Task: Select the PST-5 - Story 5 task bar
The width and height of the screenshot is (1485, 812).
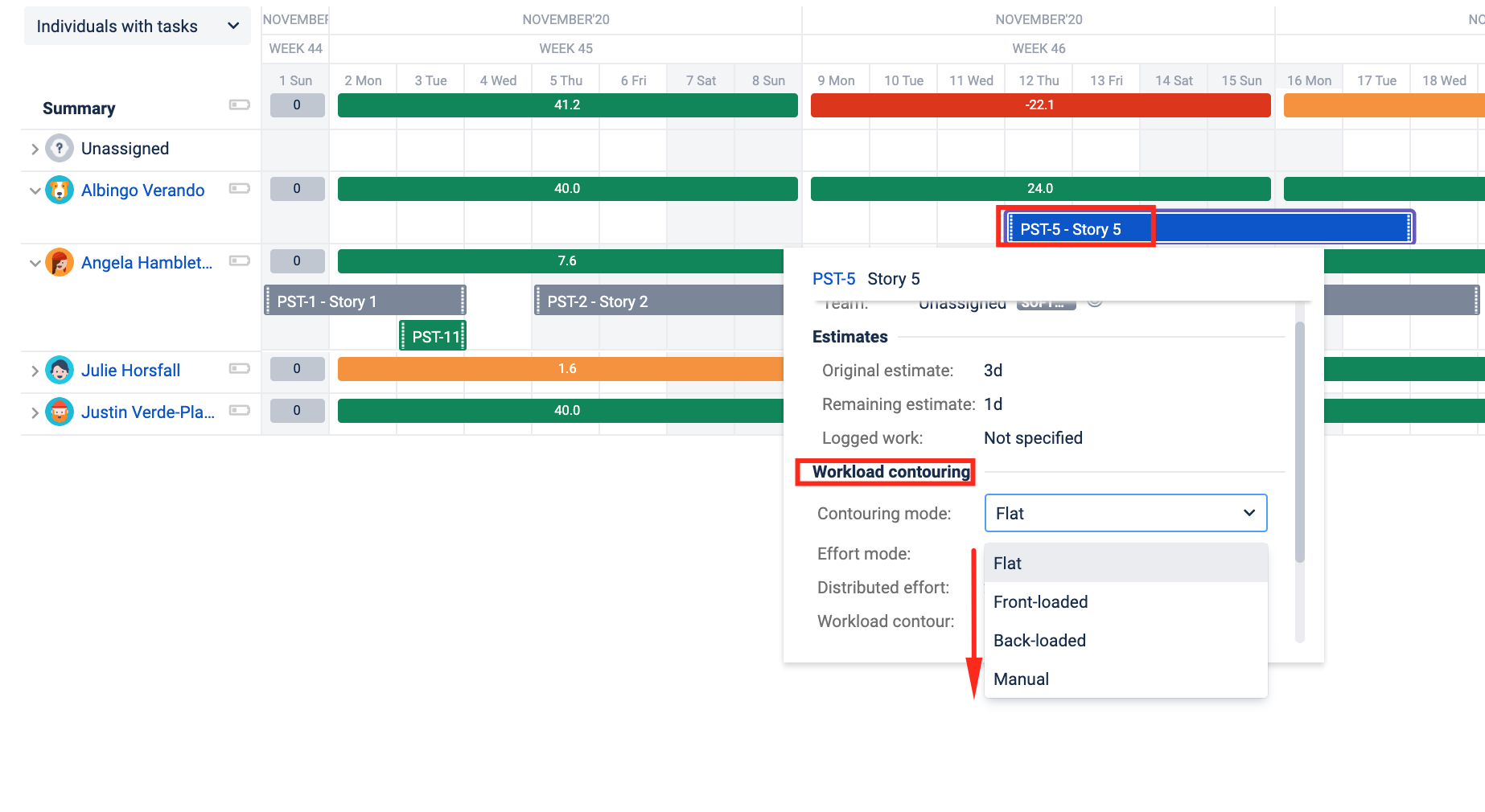Action: point(1209,228)
